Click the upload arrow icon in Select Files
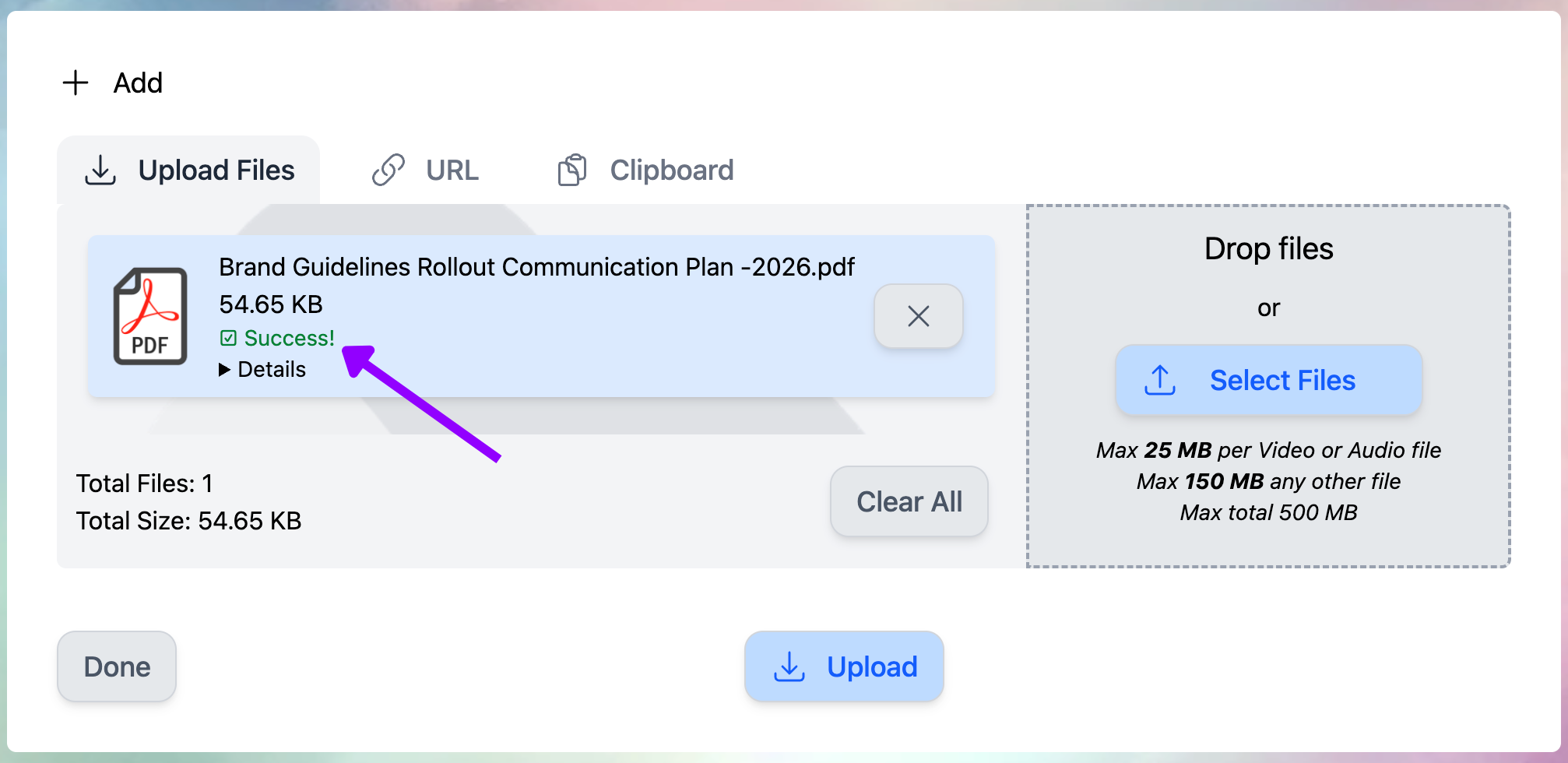The image size is (1568, 763). (x=1159, y=380)
